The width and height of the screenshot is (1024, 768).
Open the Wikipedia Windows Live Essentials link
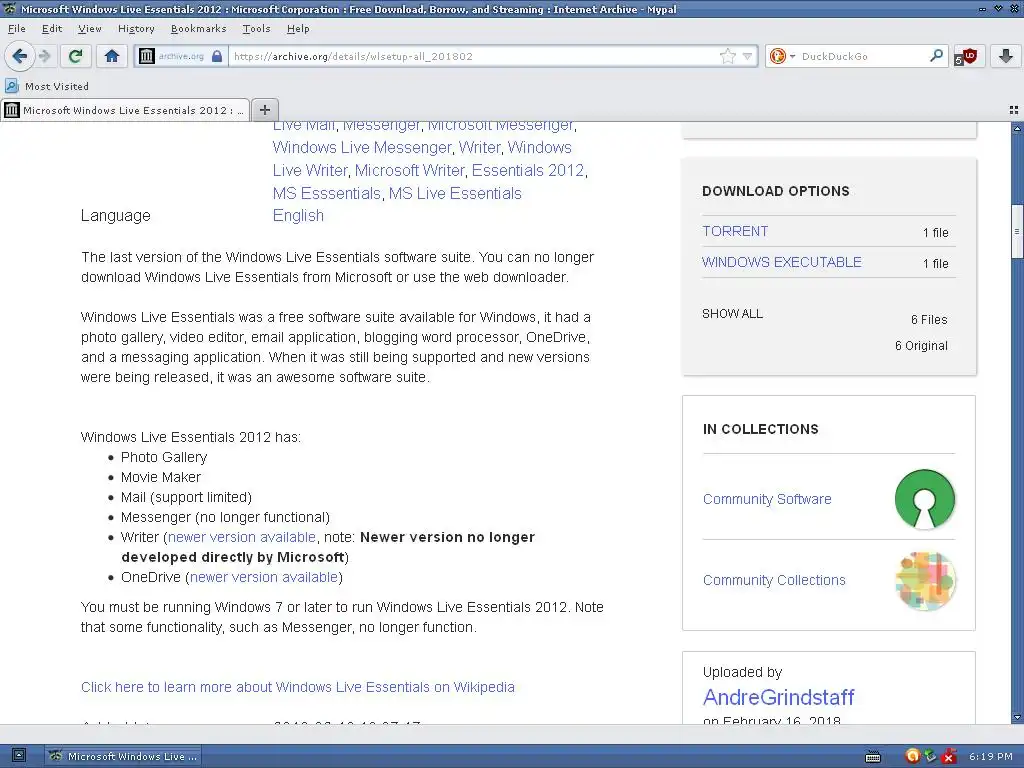tap(298, 687)
